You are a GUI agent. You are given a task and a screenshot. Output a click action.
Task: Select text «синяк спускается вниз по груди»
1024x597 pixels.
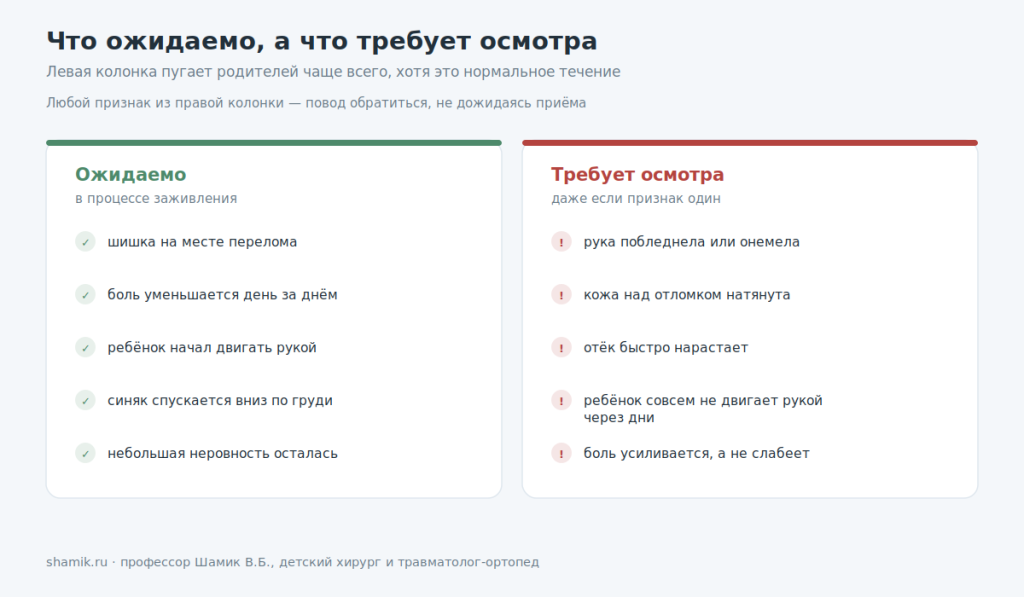(220, 400)
